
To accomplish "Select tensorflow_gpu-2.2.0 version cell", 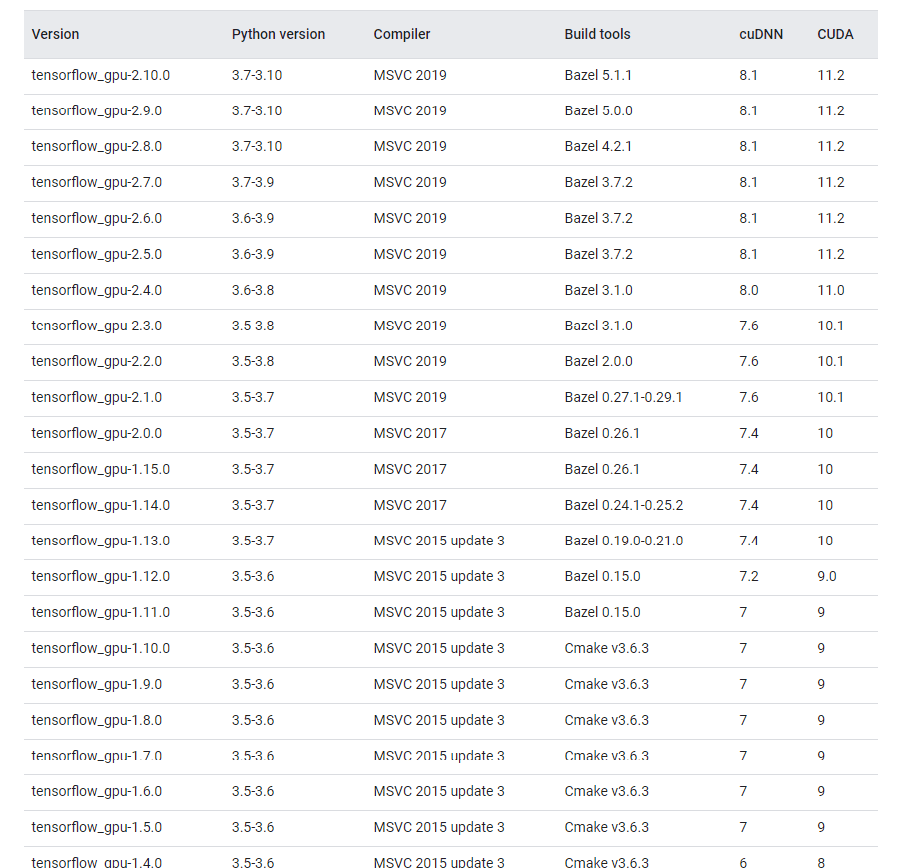I will click(97, 362).
